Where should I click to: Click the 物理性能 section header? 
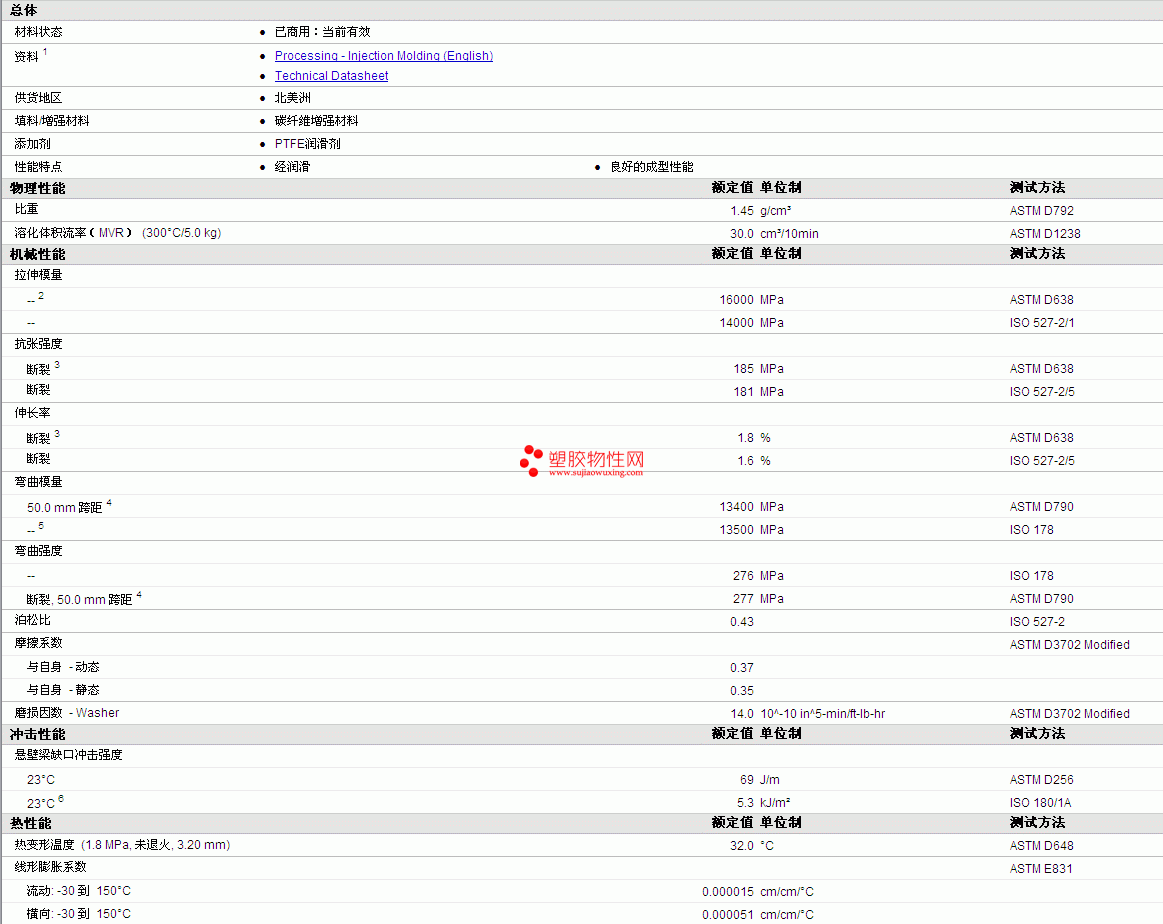[x=38, y=188]
